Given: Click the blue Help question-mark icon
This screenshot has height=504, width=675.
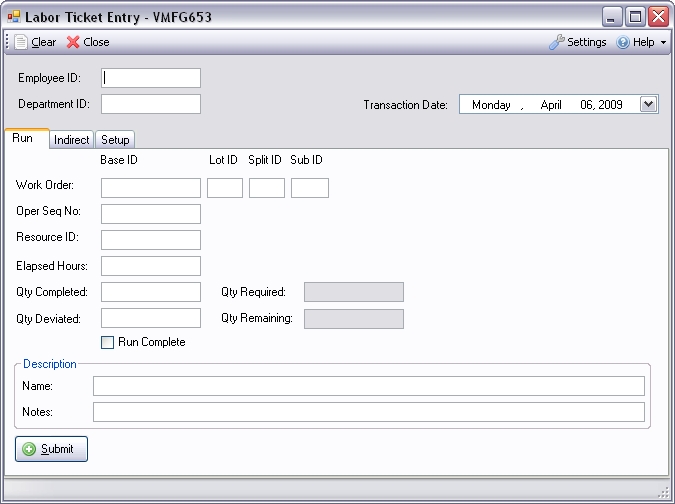Looking at the screenshot, I should pos(623,42).
